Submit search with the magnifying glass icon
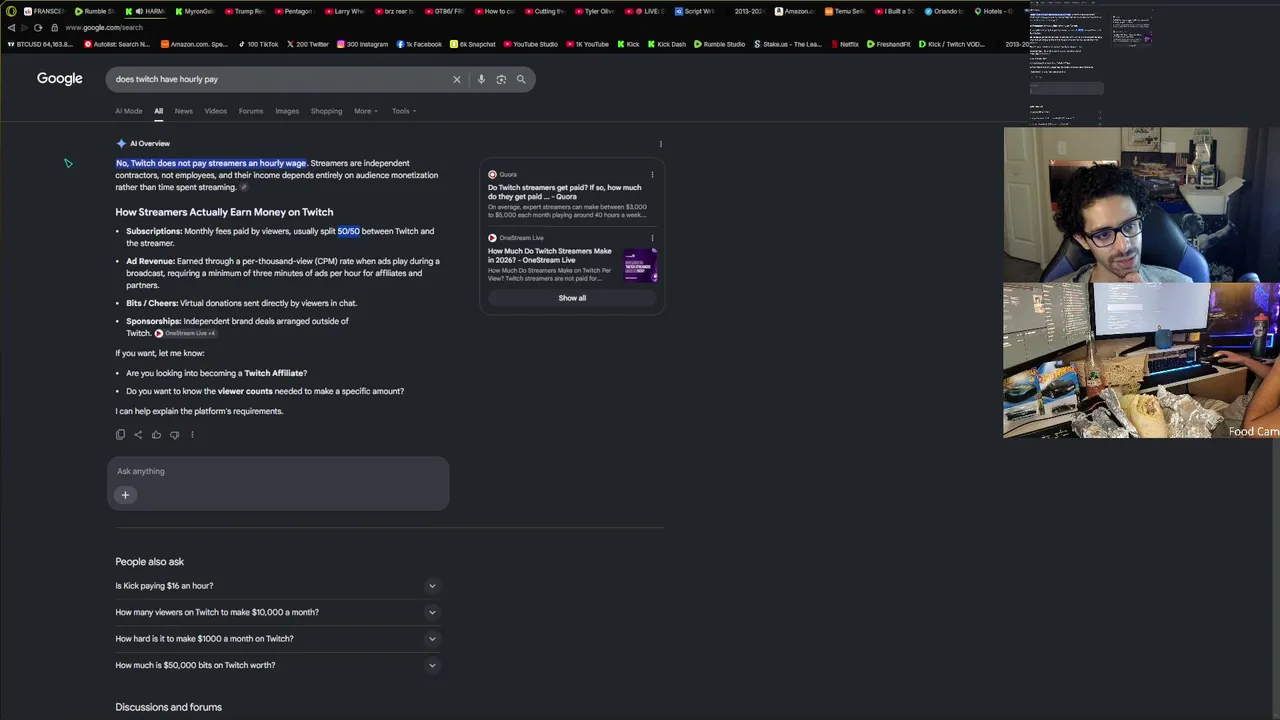Screen dimensions: 1280x720 click(521, 79)
